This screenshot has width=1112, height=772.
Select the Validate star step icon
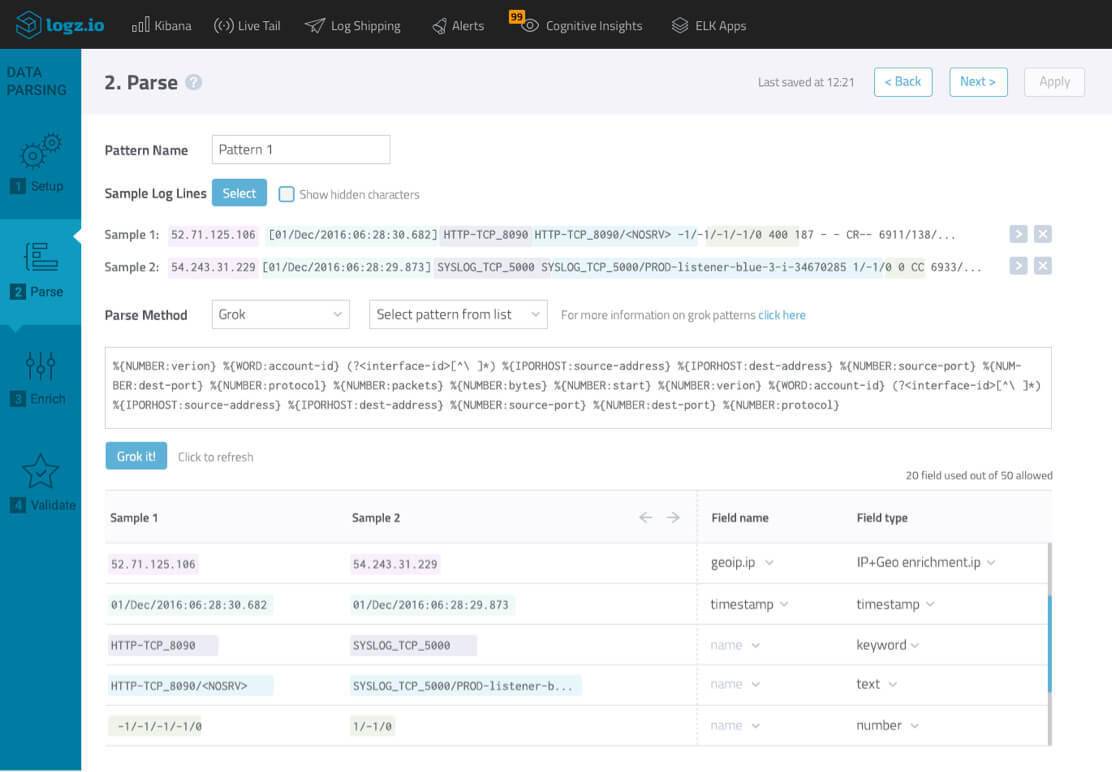click(40, 471)
